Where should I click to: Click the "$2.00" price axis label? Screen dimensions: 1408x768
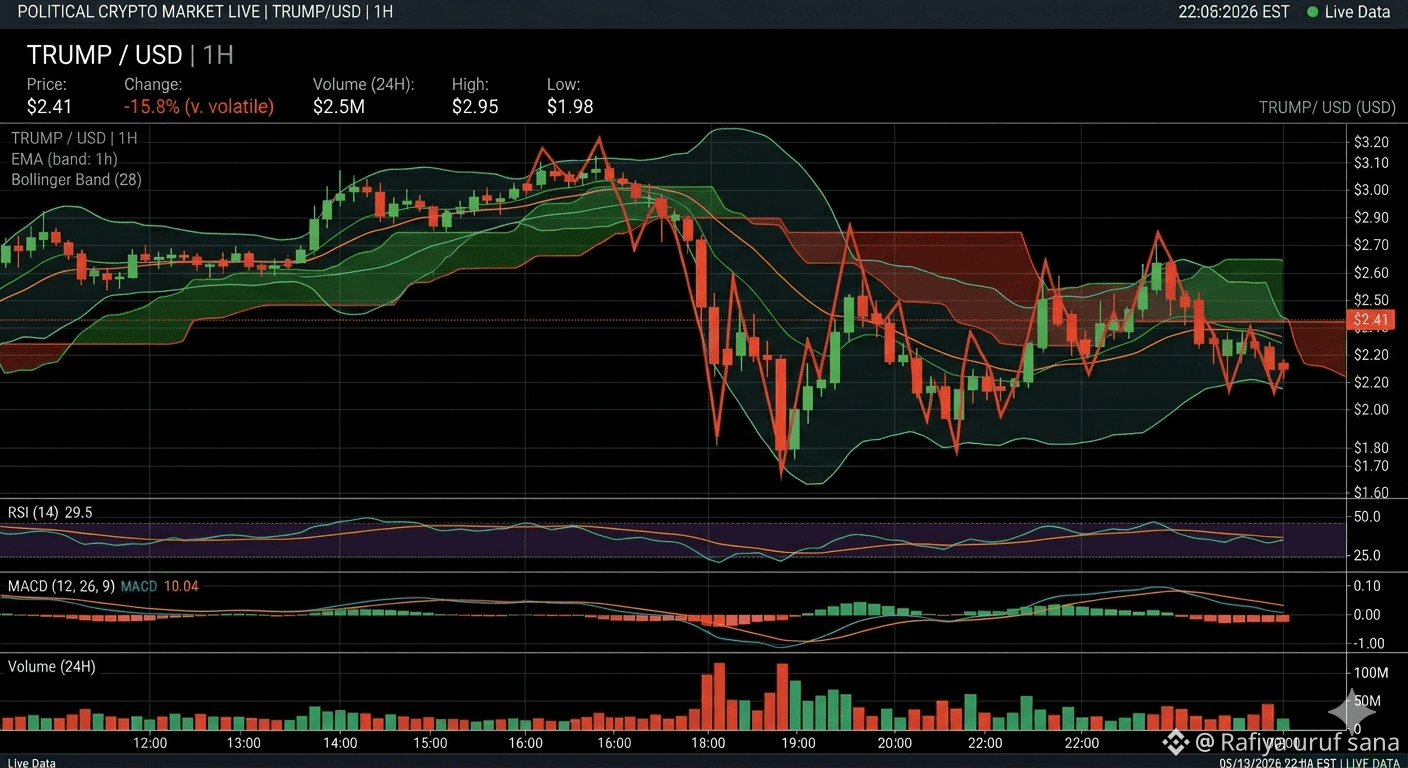pos(1372,409)
